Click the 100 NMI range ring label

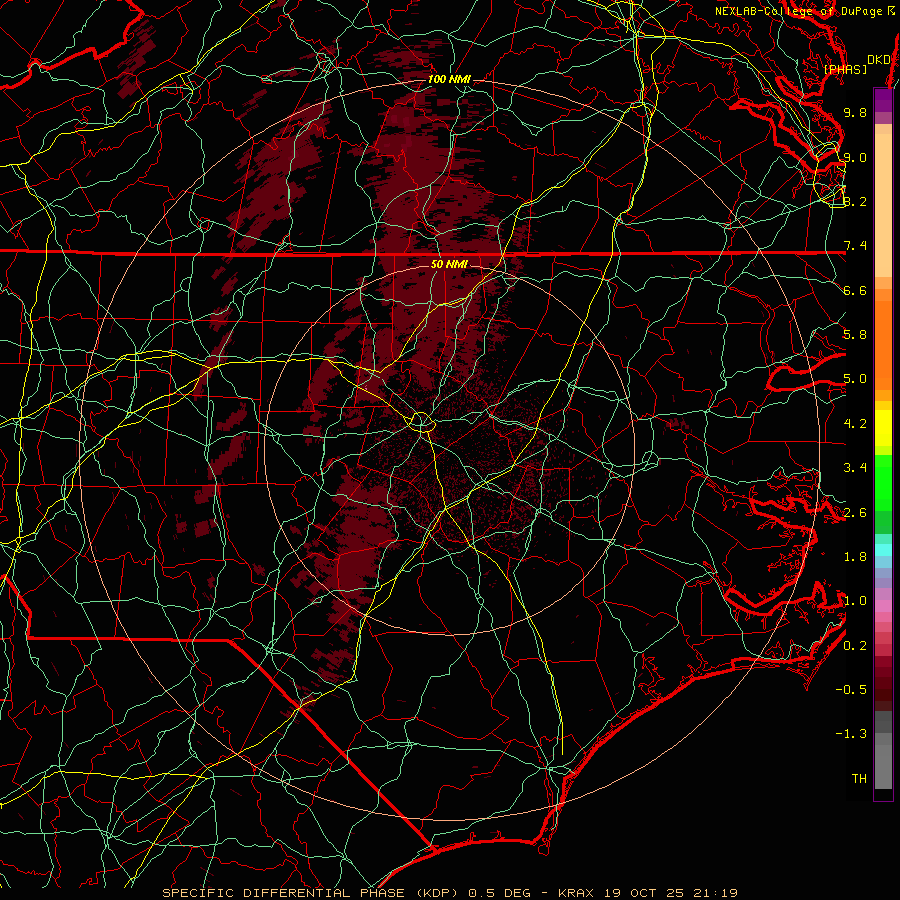(x=449, y=79)
